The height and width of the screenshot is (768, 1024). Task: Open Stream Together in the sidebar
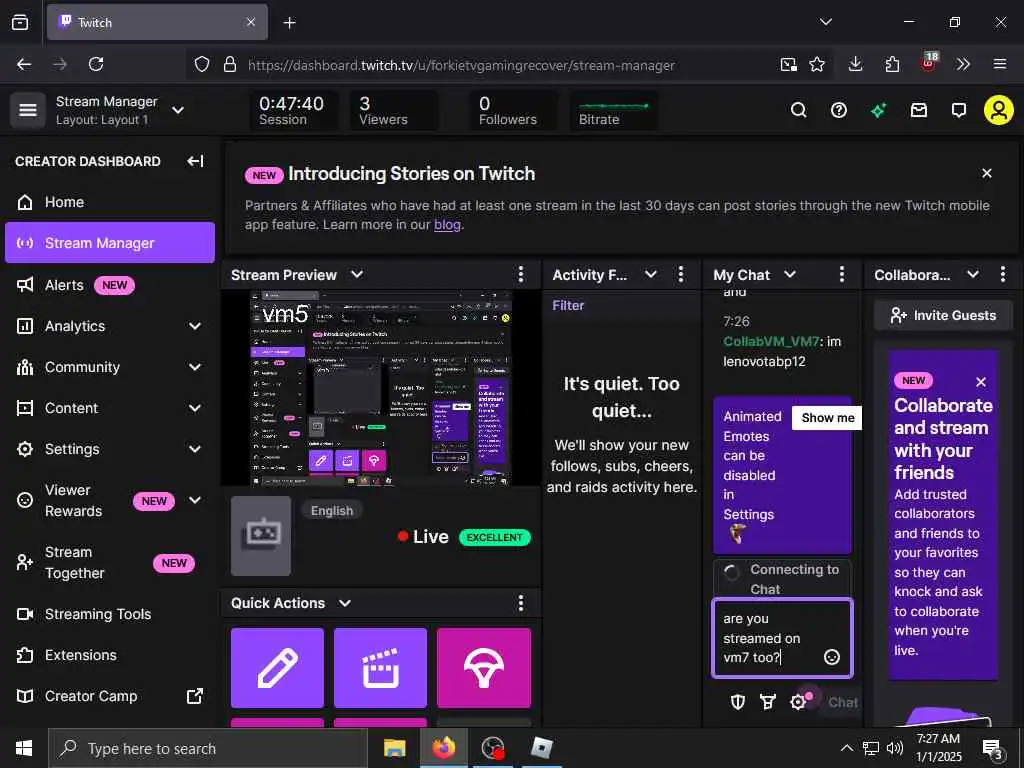tap(110, 562)
